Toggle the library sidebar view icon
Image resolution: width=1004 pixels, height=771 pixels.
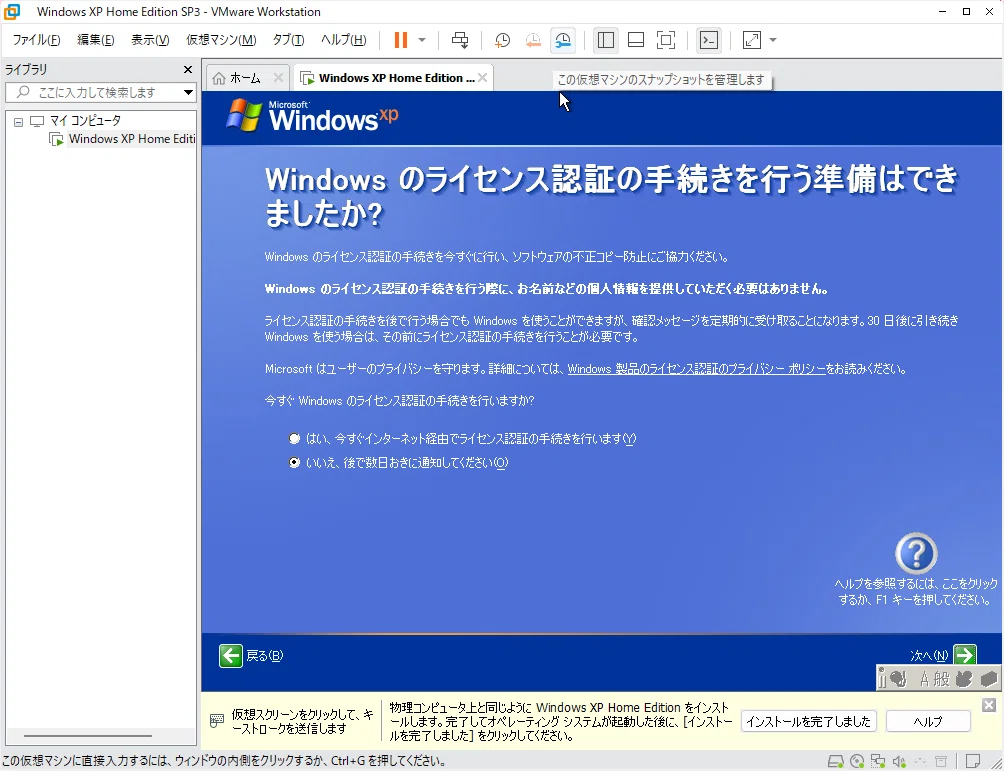[606, 40]
